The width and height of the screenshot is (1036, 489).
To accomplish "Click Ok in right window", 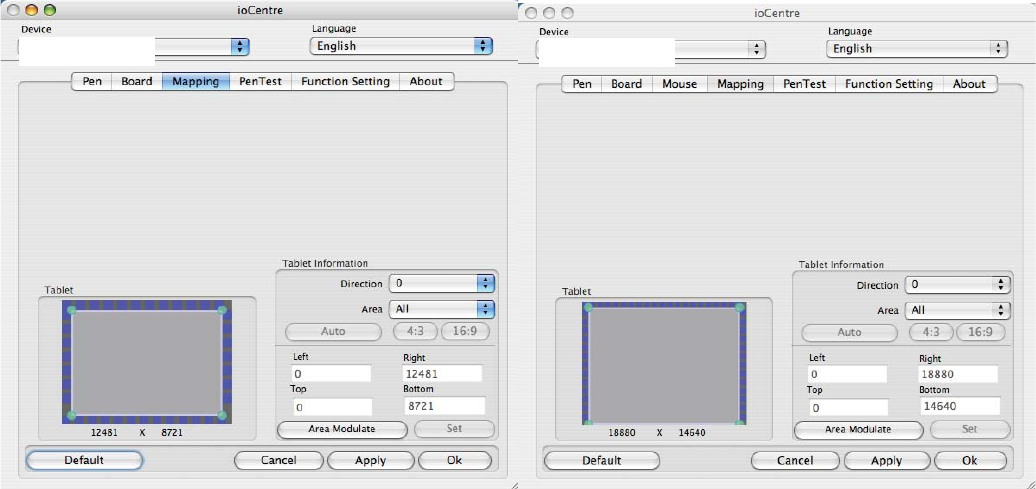I will (x=970, y=461).
